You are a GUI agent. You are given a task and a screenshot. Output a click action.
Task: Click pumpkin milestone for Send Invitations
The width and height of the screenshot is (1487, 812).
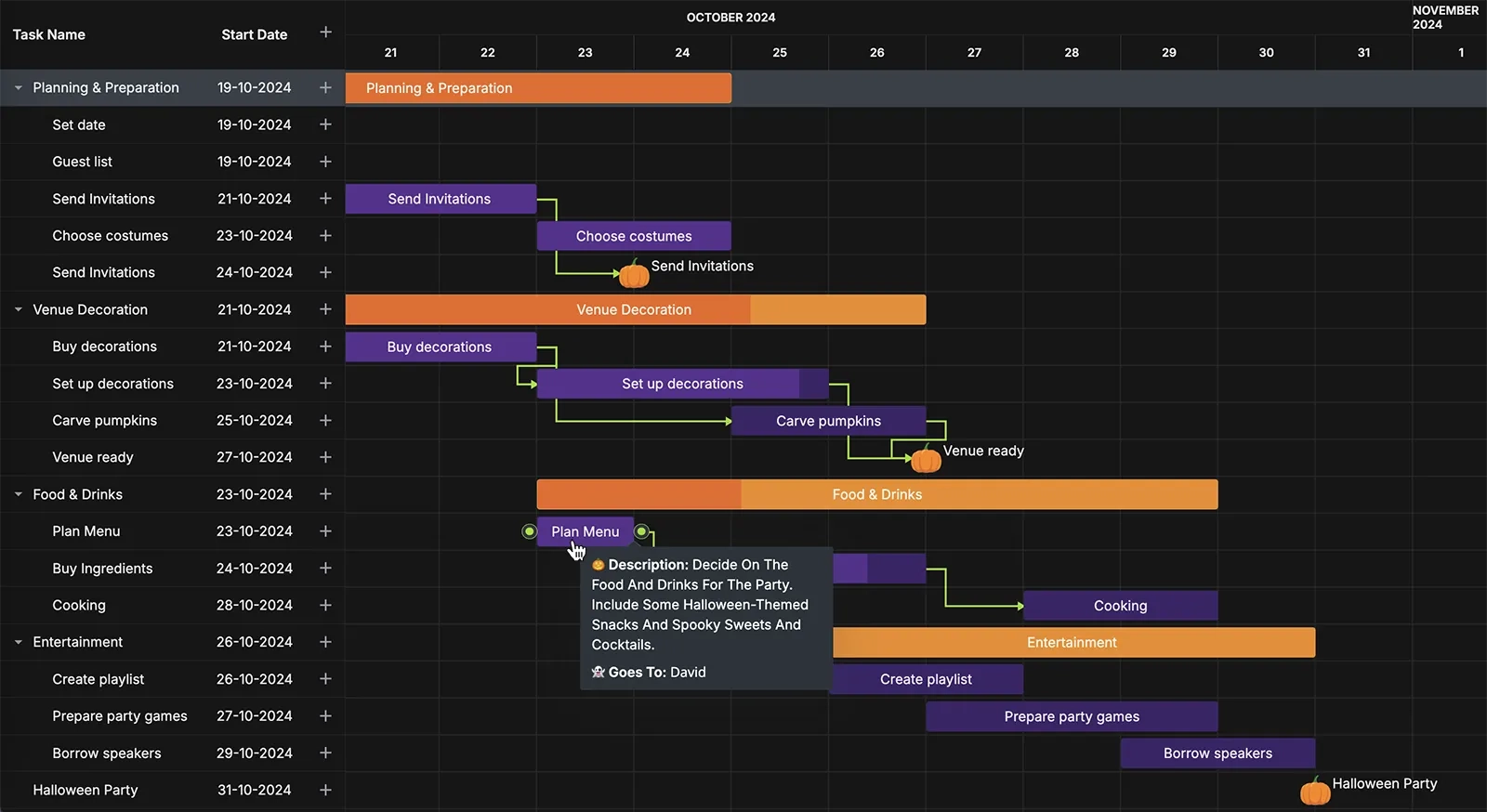coord(634,274)
